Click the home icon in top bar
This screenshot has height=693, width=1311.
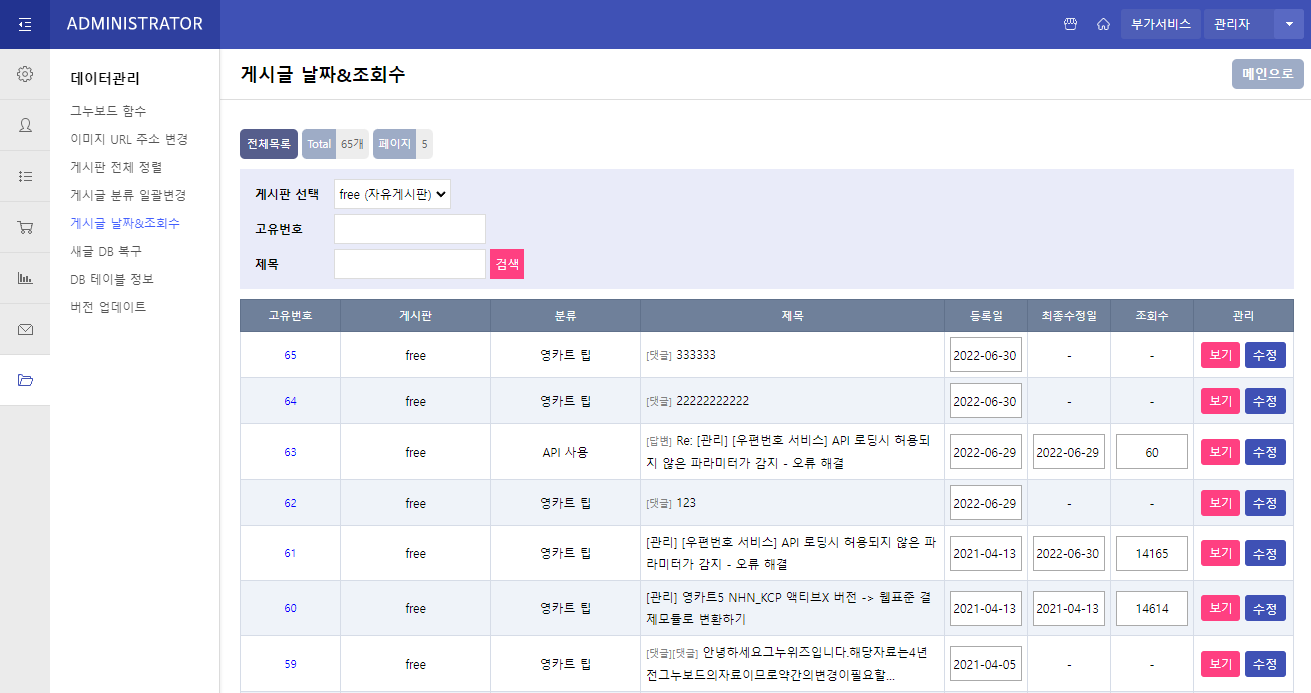point(1103,24)
